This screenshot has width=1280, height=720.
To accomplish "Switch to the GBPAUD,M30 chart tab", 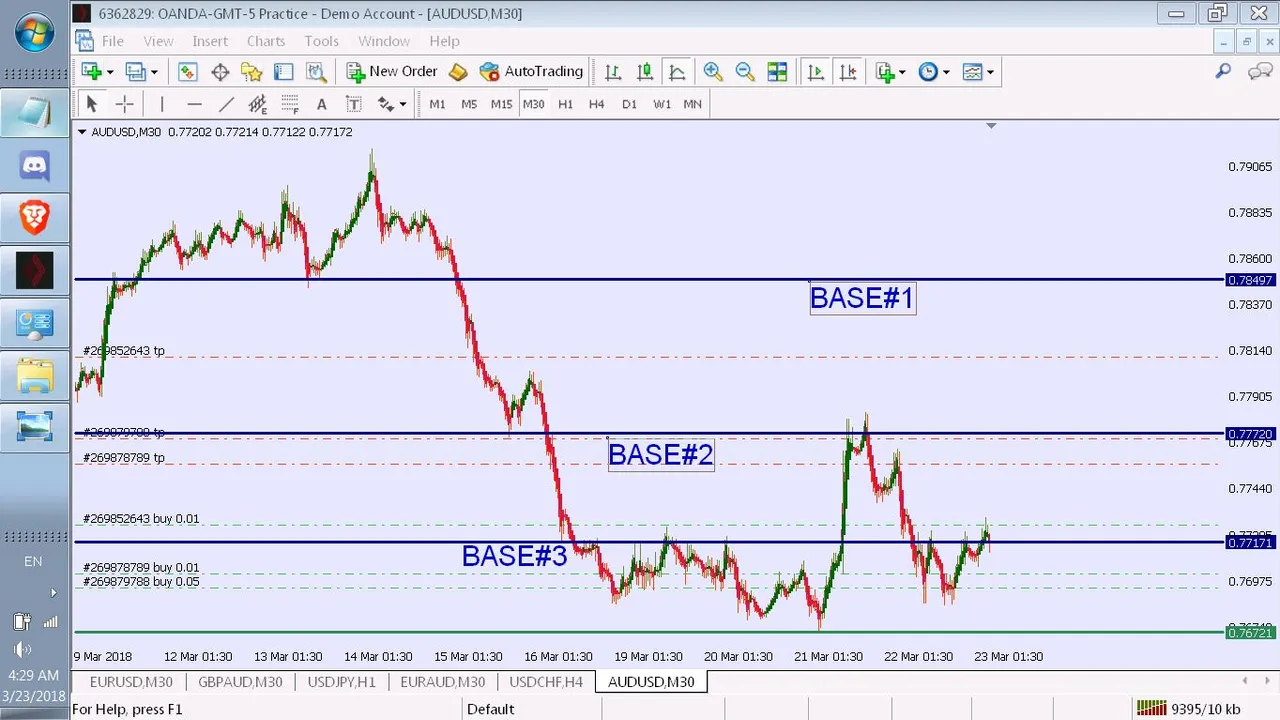I will coord(240,682).
